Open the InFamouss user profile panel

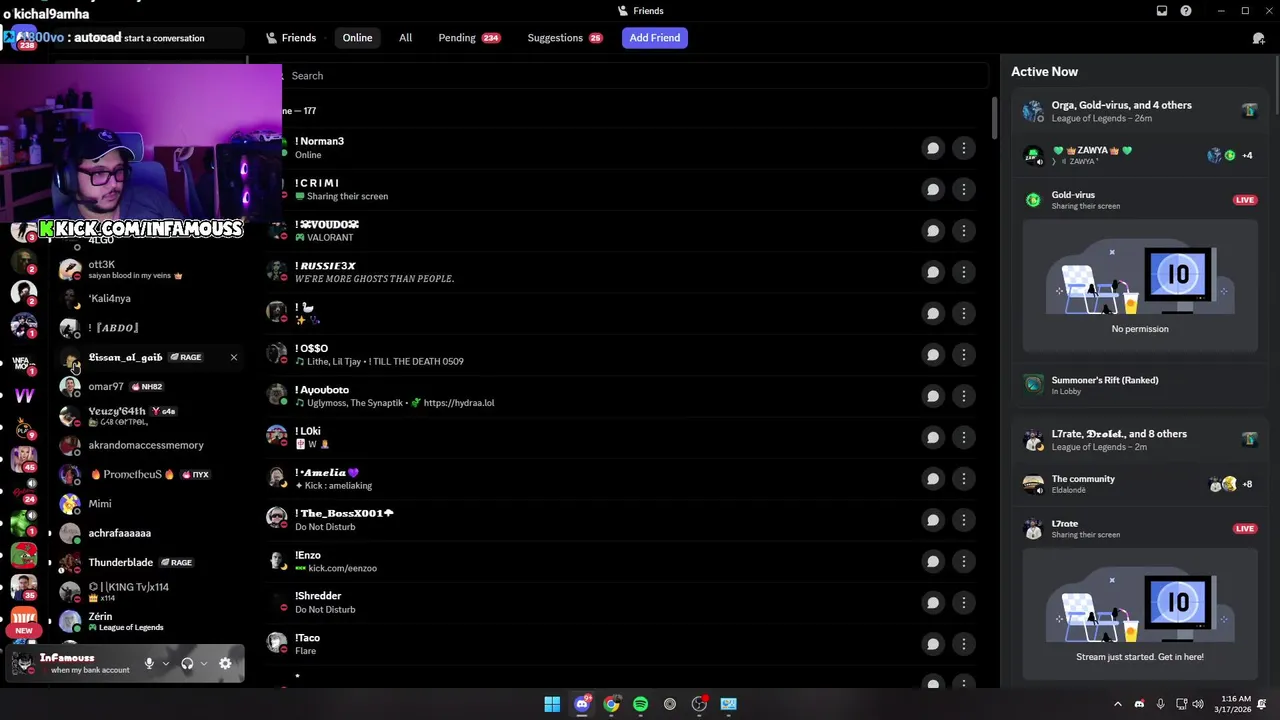(x=72, y=663)
